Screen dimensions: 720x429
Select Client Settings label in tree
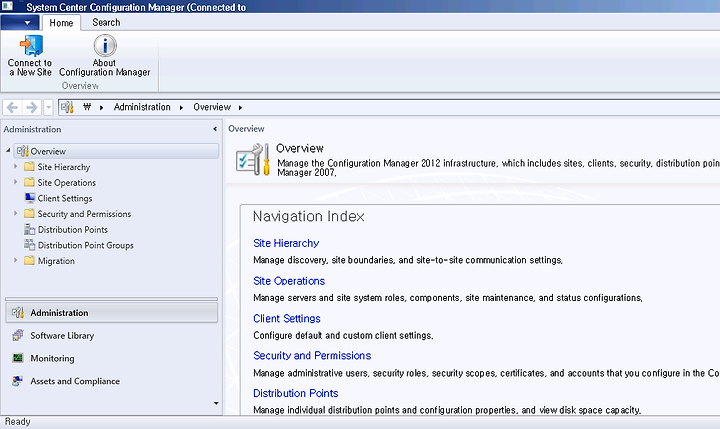[x=65, y=198]
